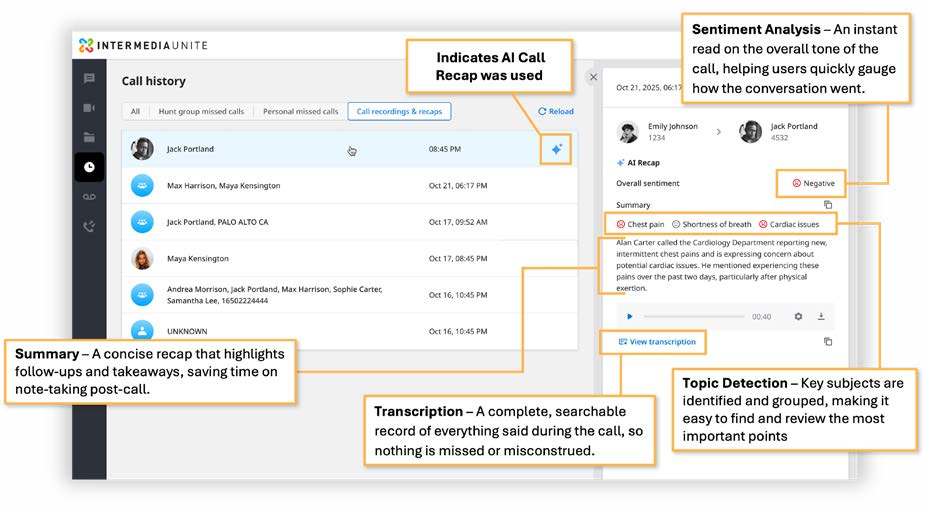Select Call recordings & recaps tab
Screen dimensions: 926x511
pyautogui.click(x=399, y=111)
